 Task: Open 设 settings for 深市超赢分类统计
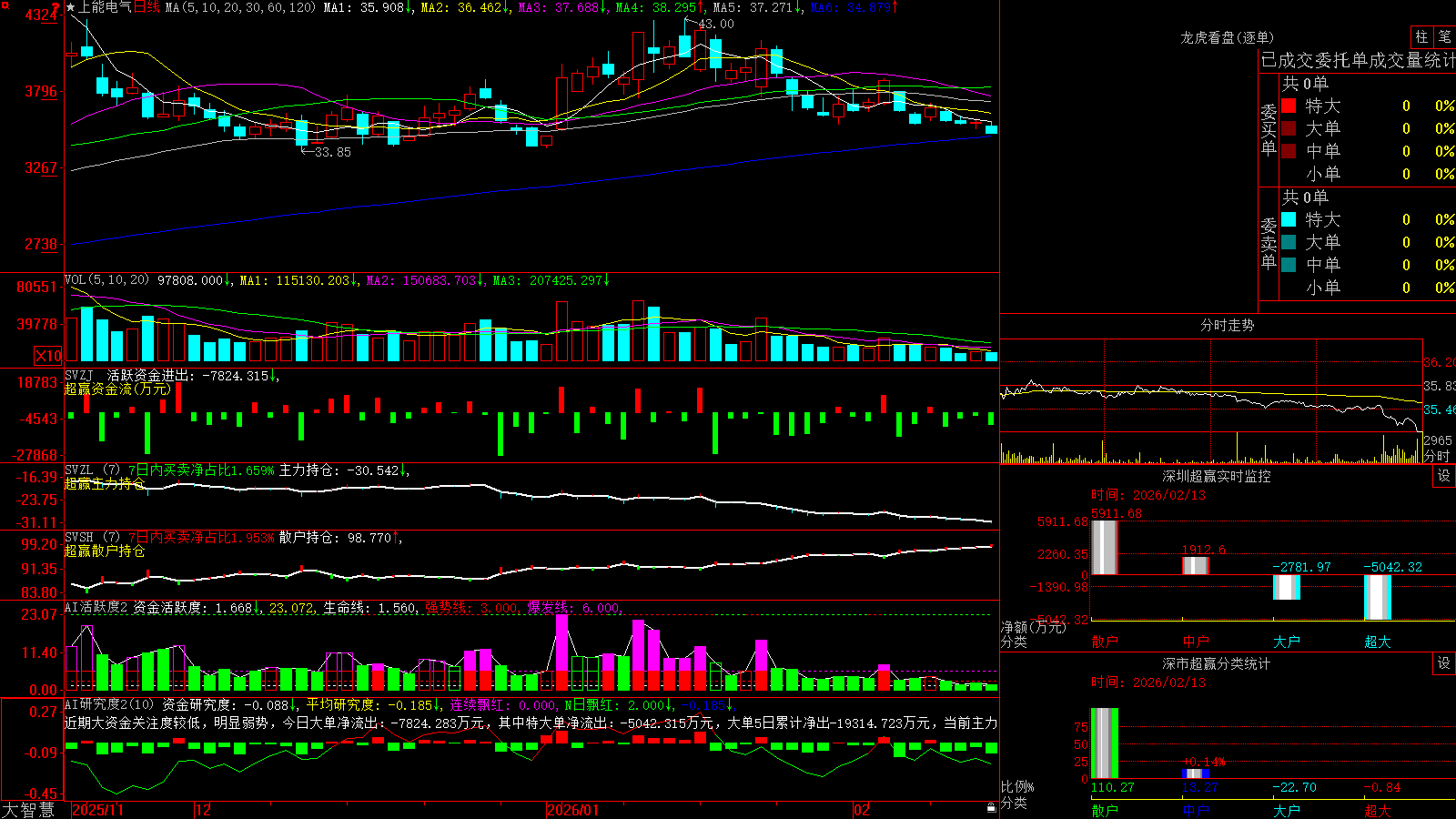(x=1444, y=663)
